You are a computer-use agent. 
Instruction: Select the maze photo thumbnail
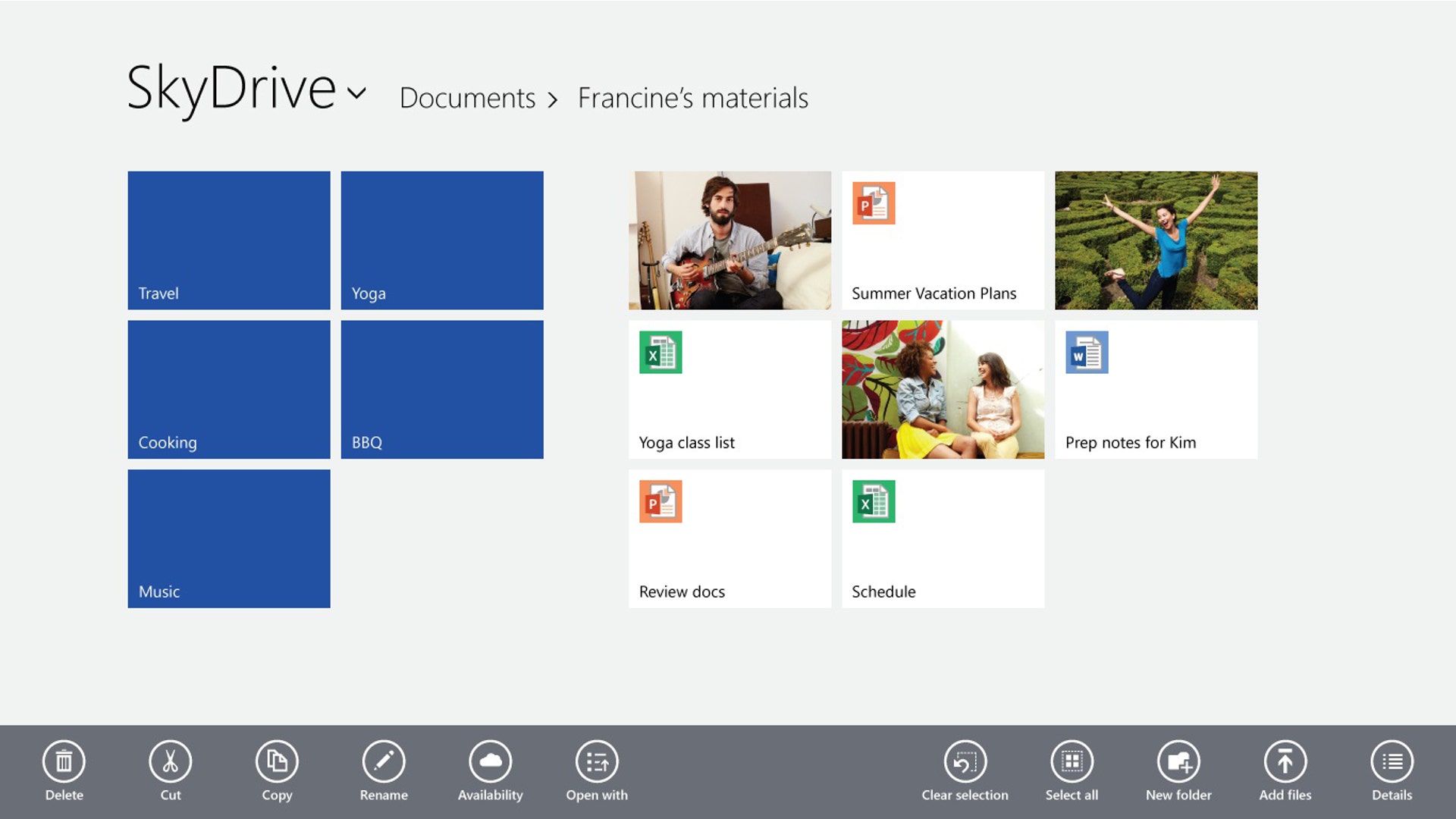pos(1156,240)
